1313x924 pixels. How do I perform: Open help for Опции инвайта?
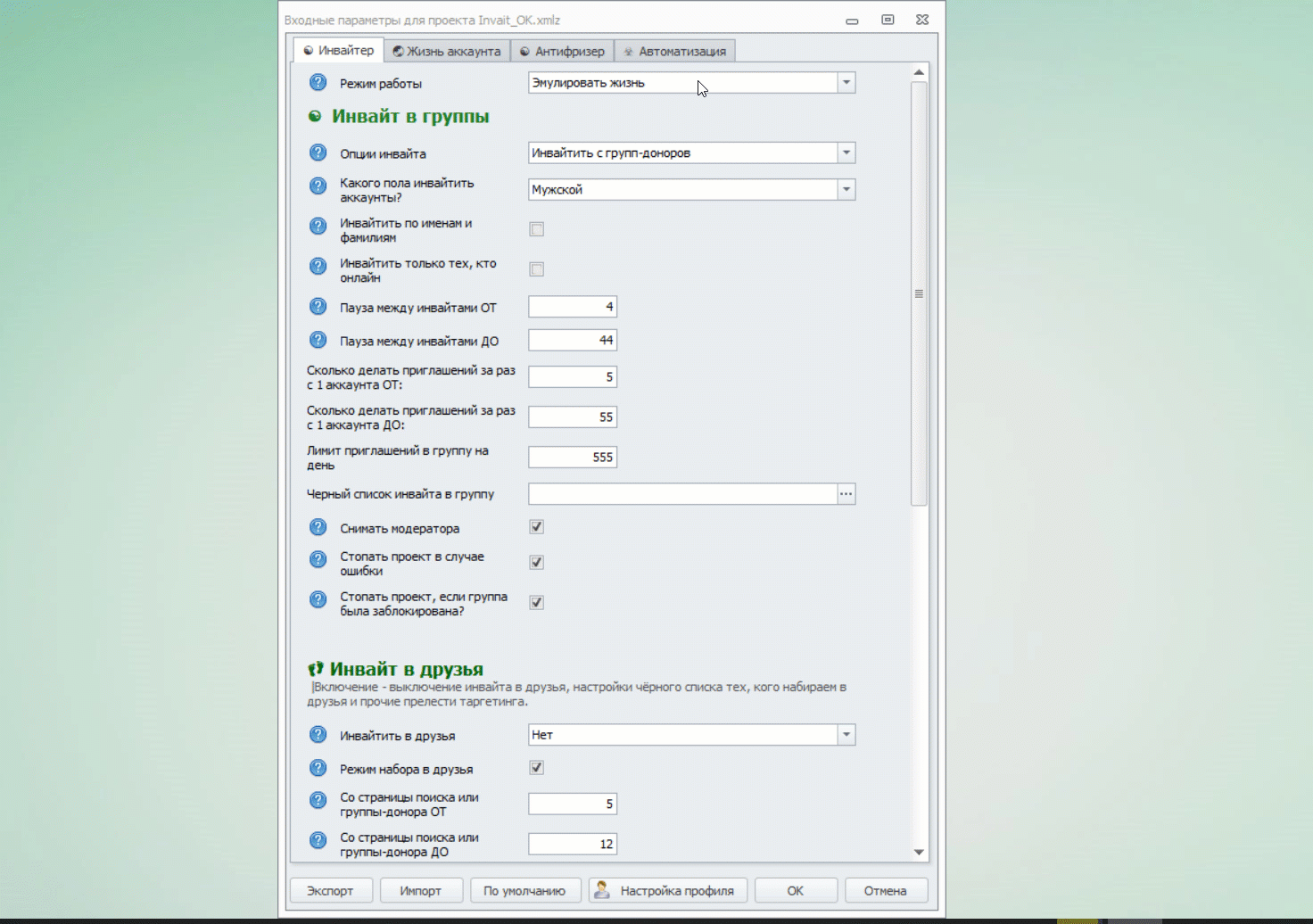(x=318, y=153)
